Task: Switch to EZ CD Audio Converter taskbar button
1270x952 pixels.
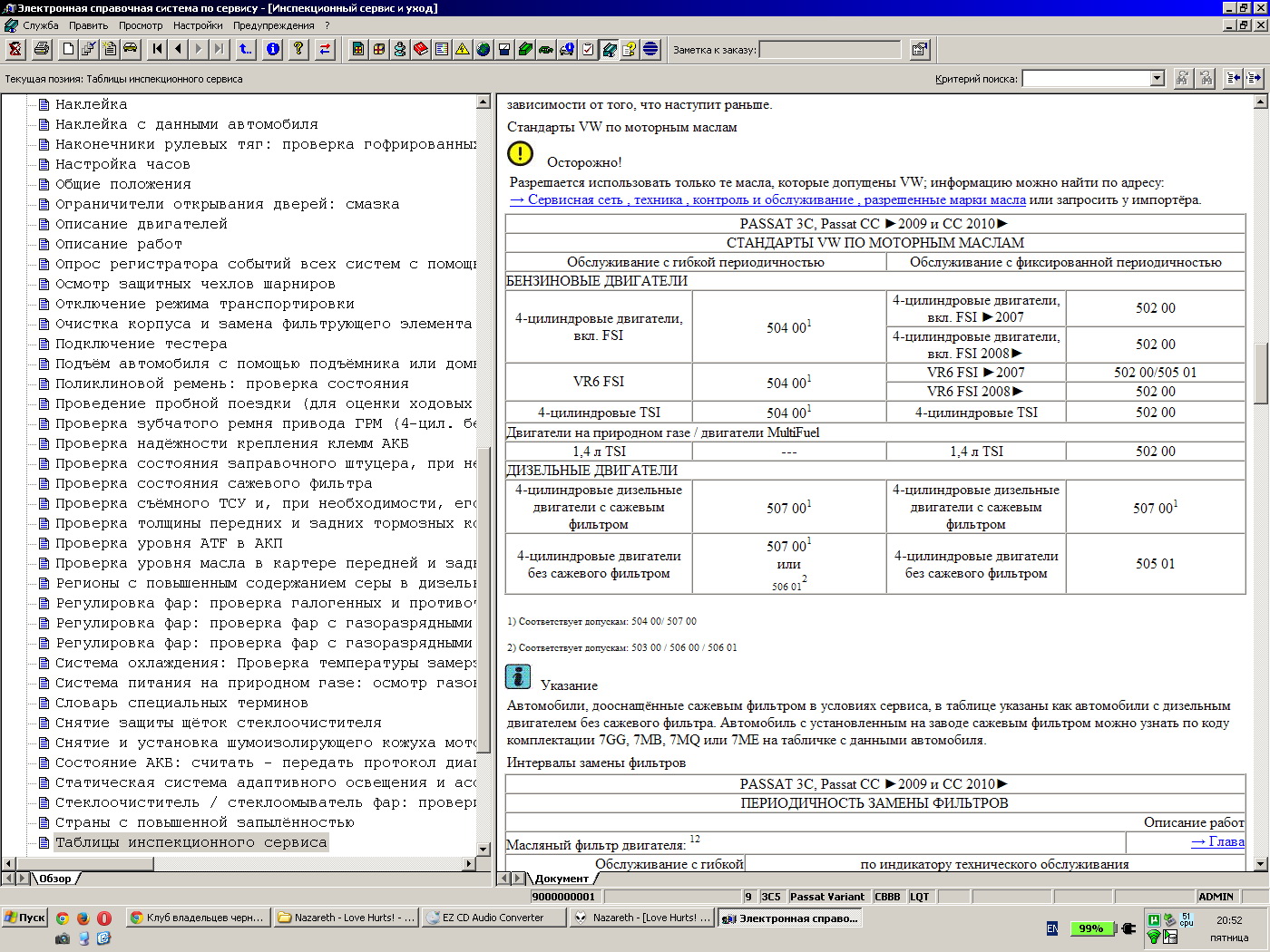Action: pos(493,918)
